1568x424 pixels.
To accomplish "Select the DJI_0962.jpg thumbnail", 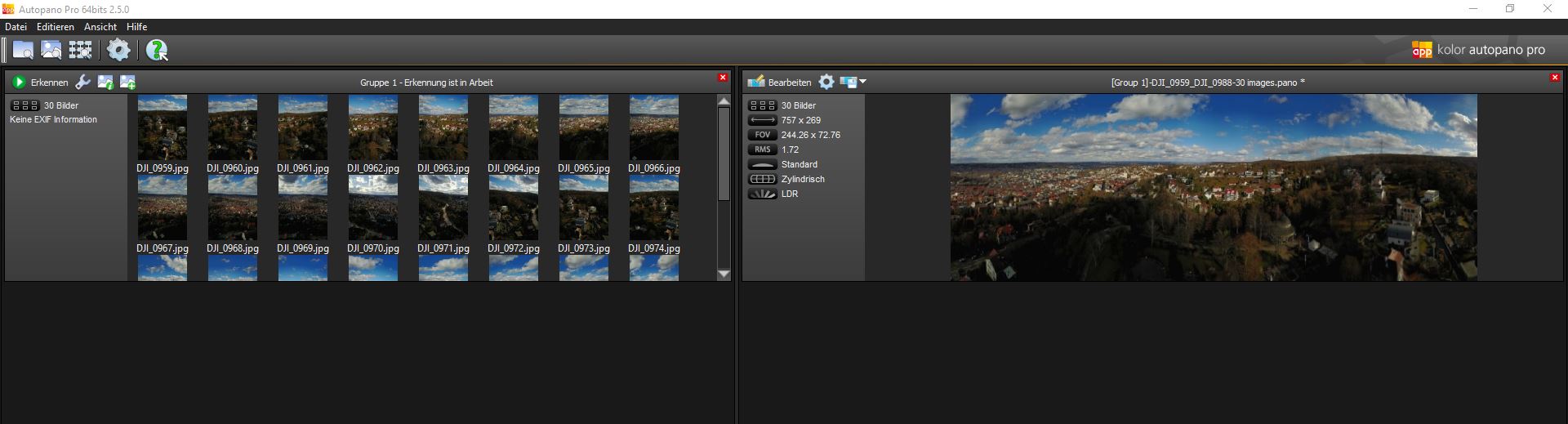I will tap(373, 127).
